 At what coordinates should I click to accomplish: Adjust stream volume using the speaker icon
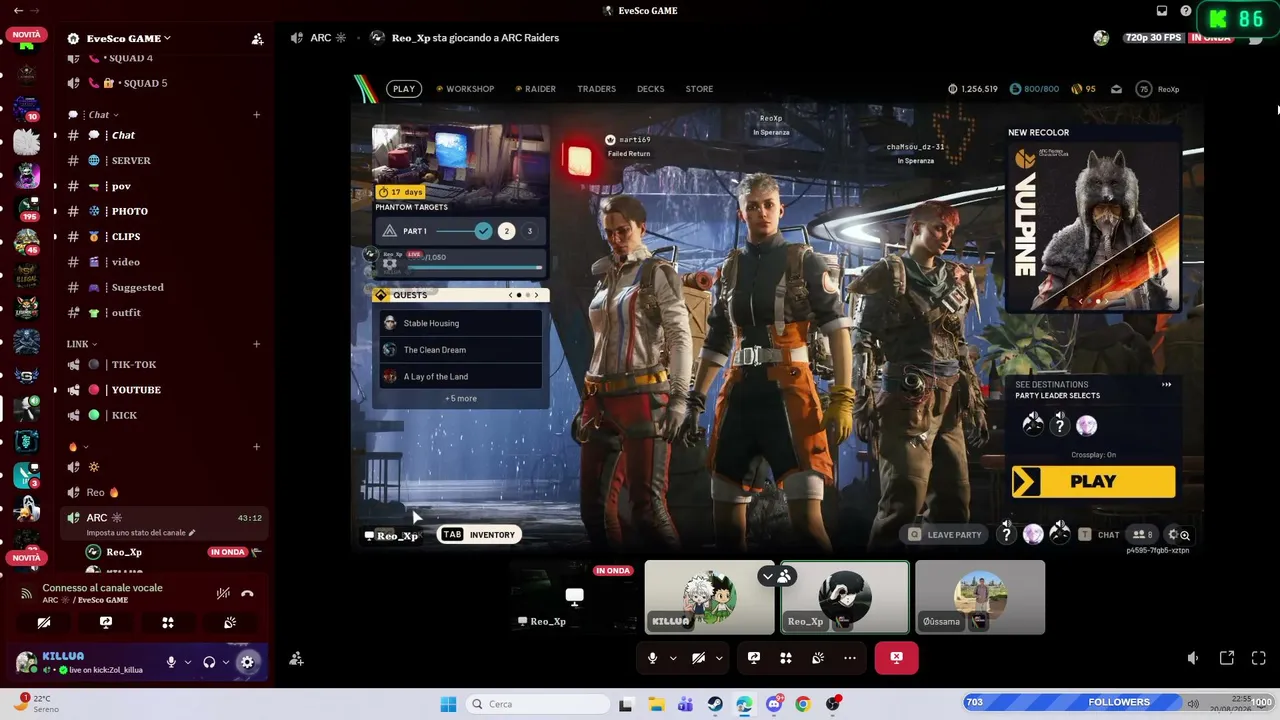(x=1193, y=658)
